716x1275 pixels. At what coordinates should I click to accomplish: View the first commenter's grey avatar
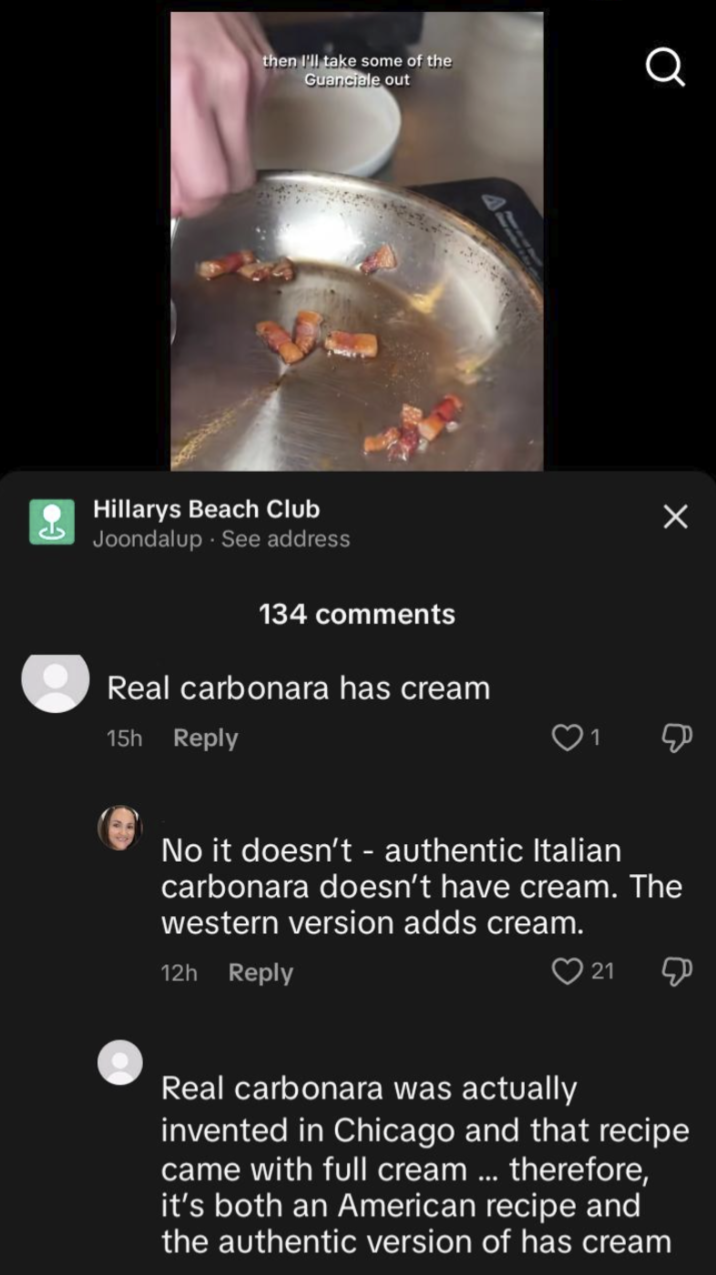tap(56, 684)
